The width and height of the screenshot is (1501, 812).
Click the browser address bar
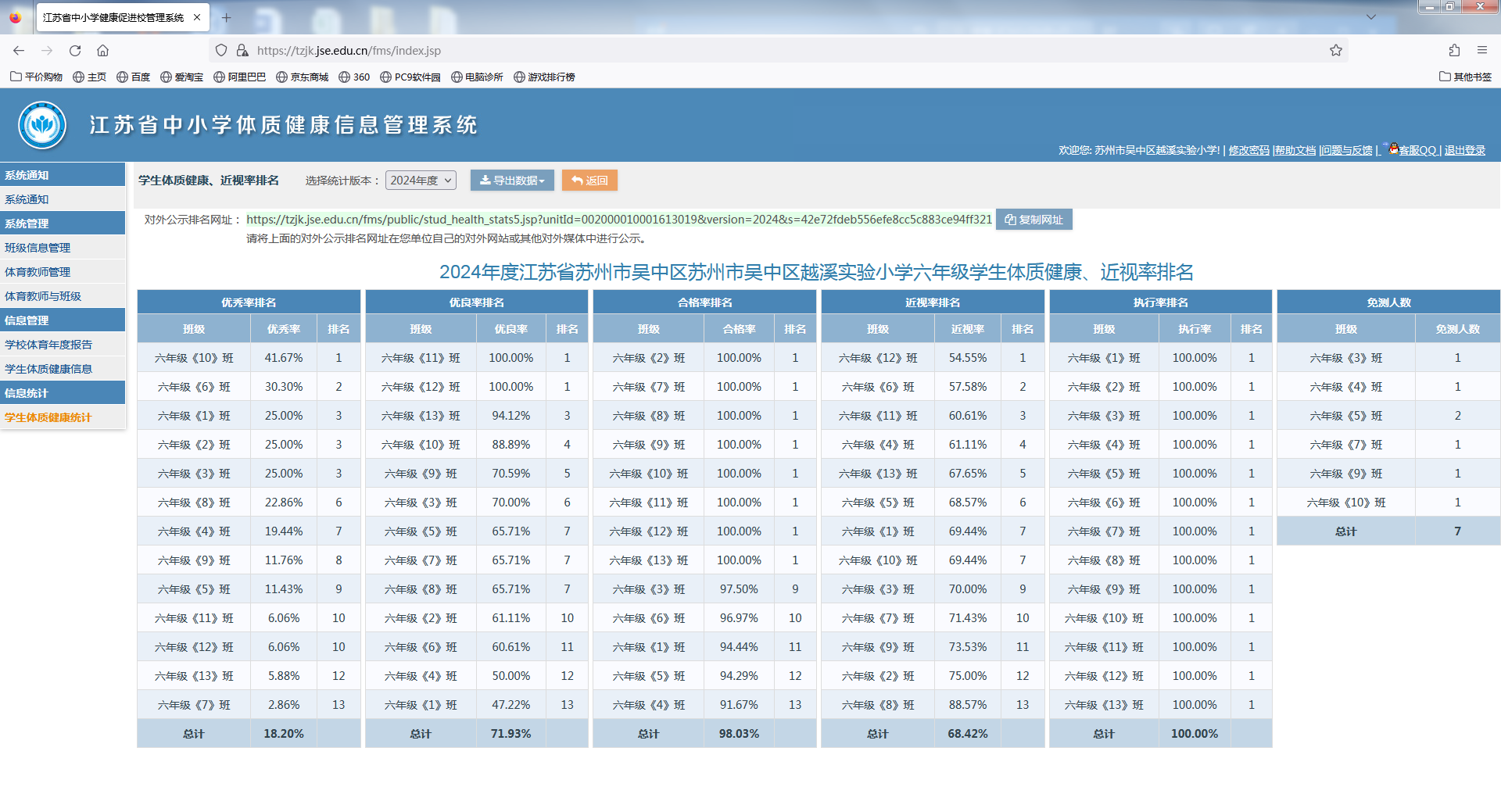782,51
